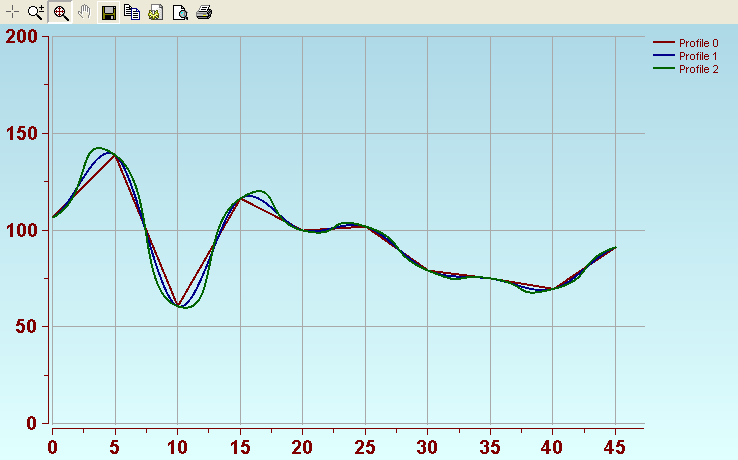Click the 50 label on the vertical axis

tap(26, 327)
